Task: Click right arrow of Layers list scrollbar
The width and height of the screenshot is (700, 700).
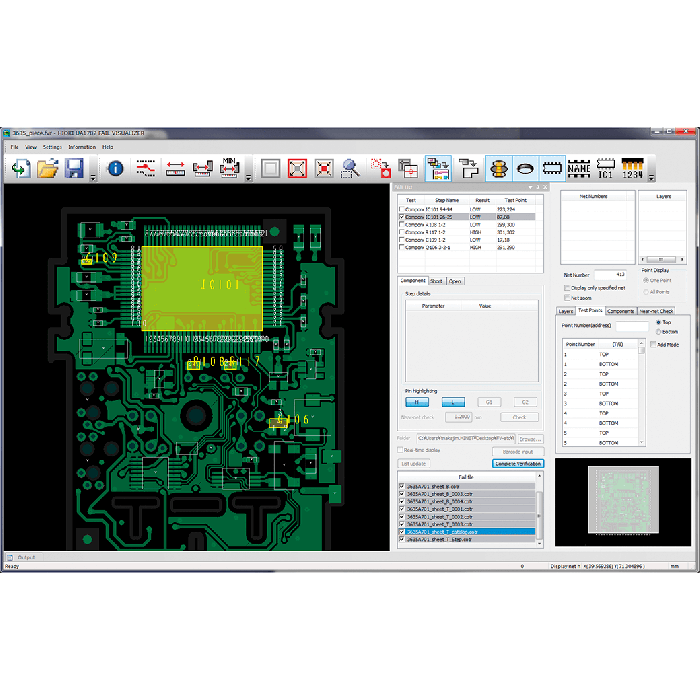Action: click(682, 259)
